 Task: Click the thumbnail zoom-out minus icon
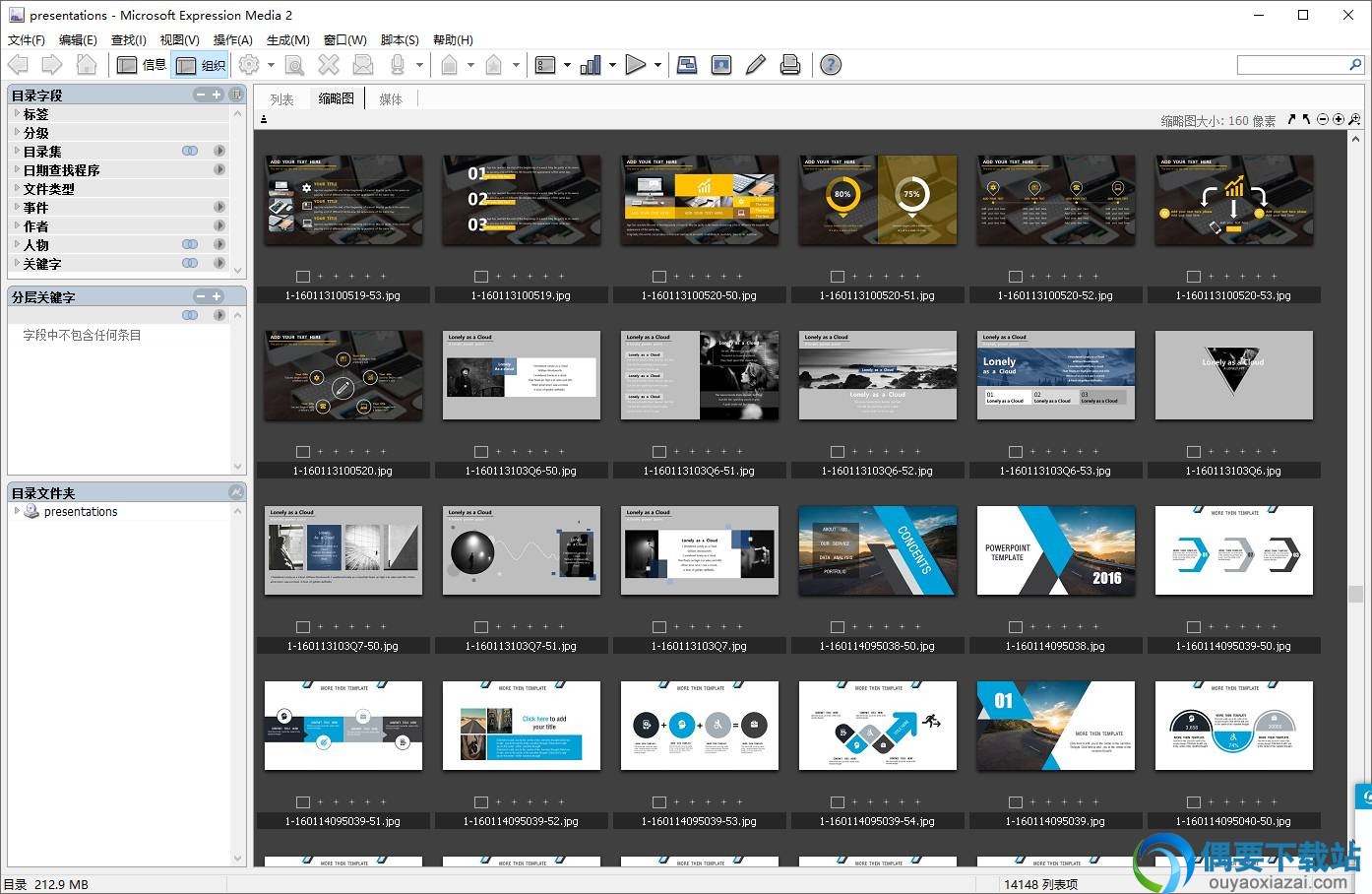[1324, 119]
